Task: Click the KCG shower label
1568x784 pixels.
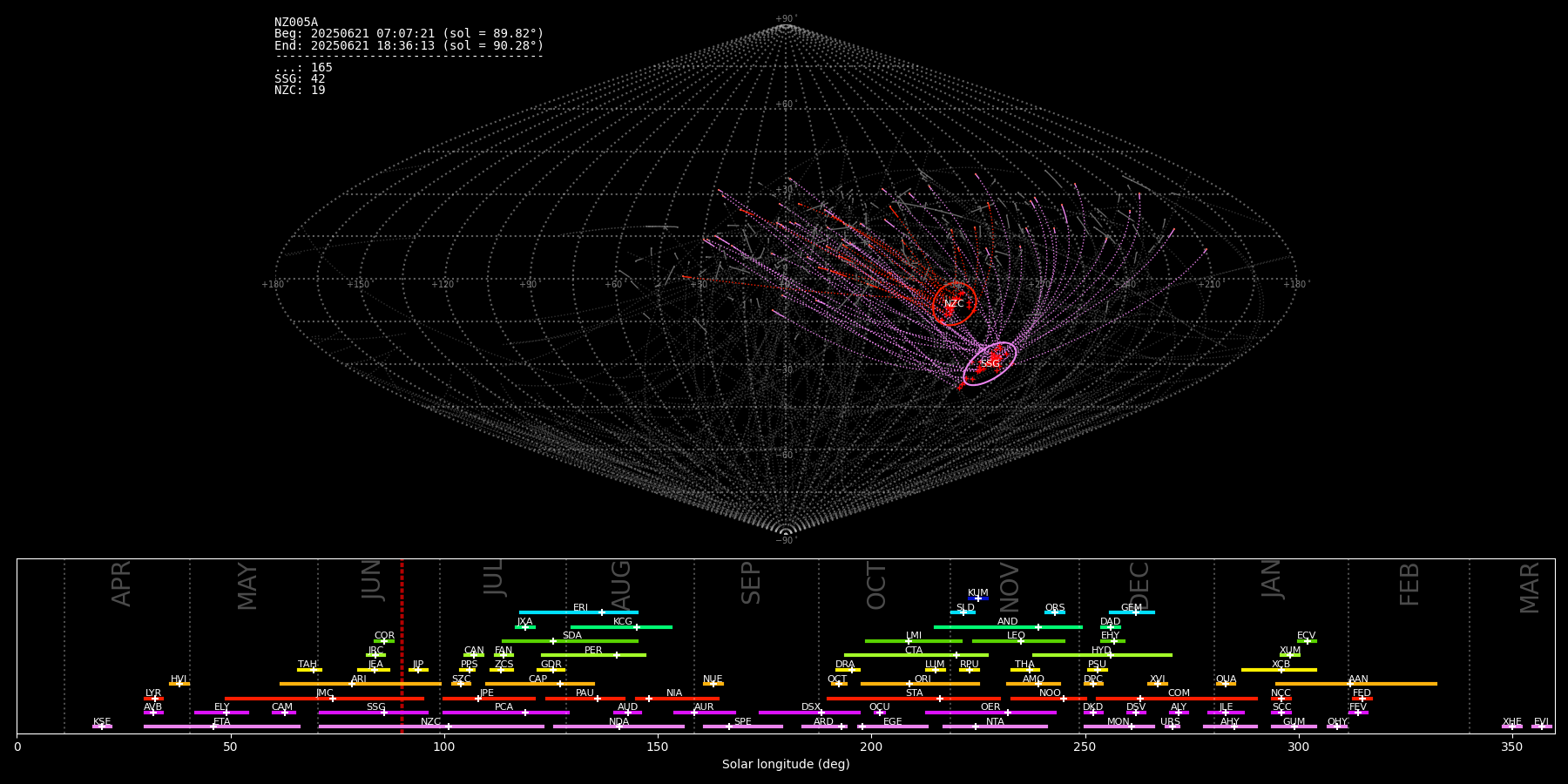Action: click(623, 622)
